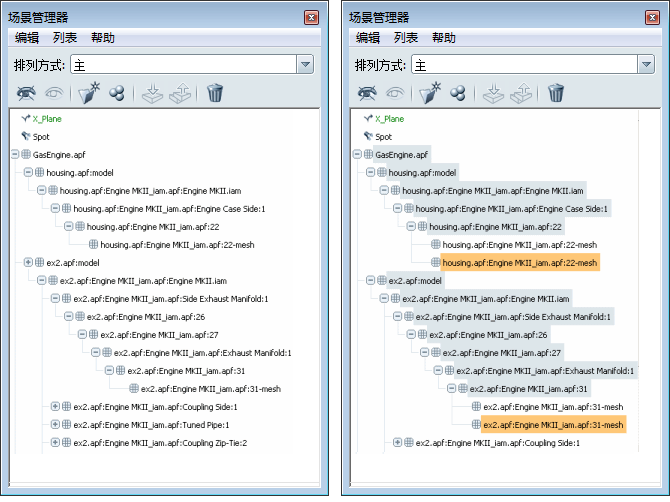The width and height of the screenshot is (670, 502).
Task: Click three-spheres group icon in right panel toolbar
Action: pyautogui.click(x=458, y=93)
